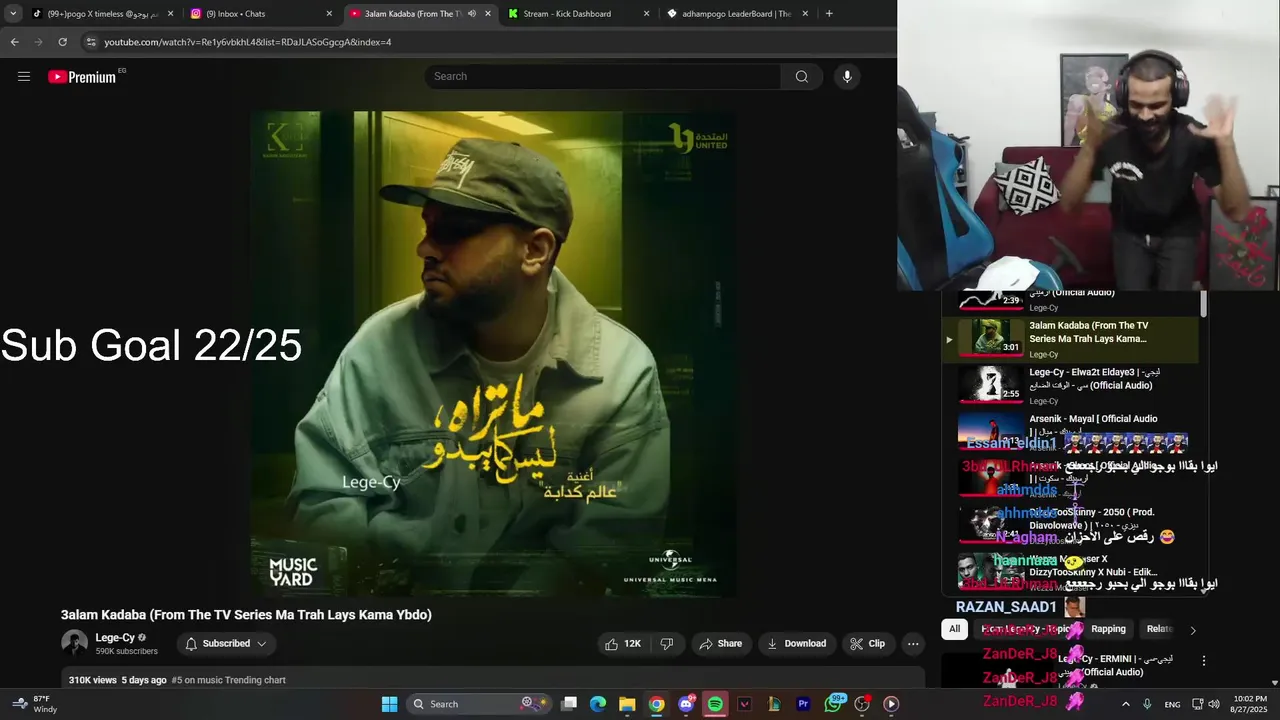Open Spotify from the taskbar
Screen dimensions: 1280x720
click(x=715, y=704)
